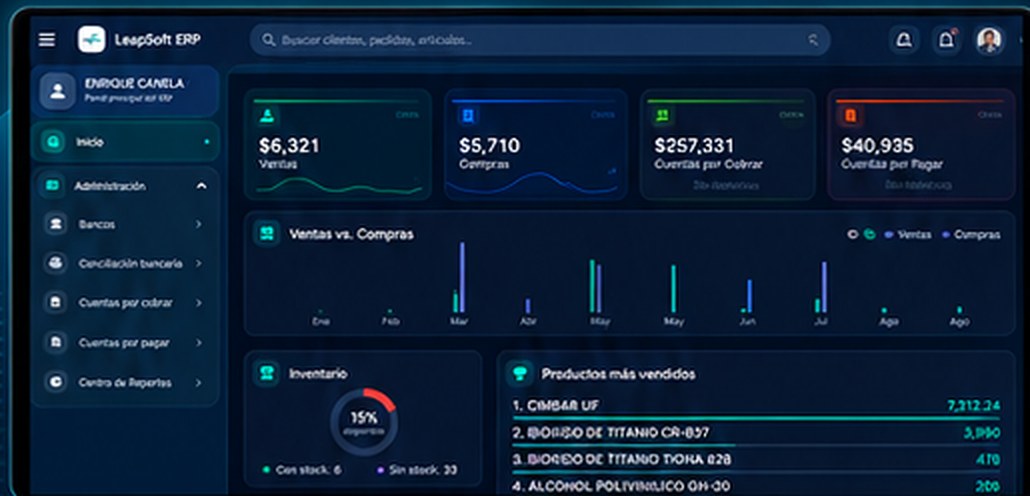
Task: Click the Centro de Reportes icon
Action: (56, 382)
